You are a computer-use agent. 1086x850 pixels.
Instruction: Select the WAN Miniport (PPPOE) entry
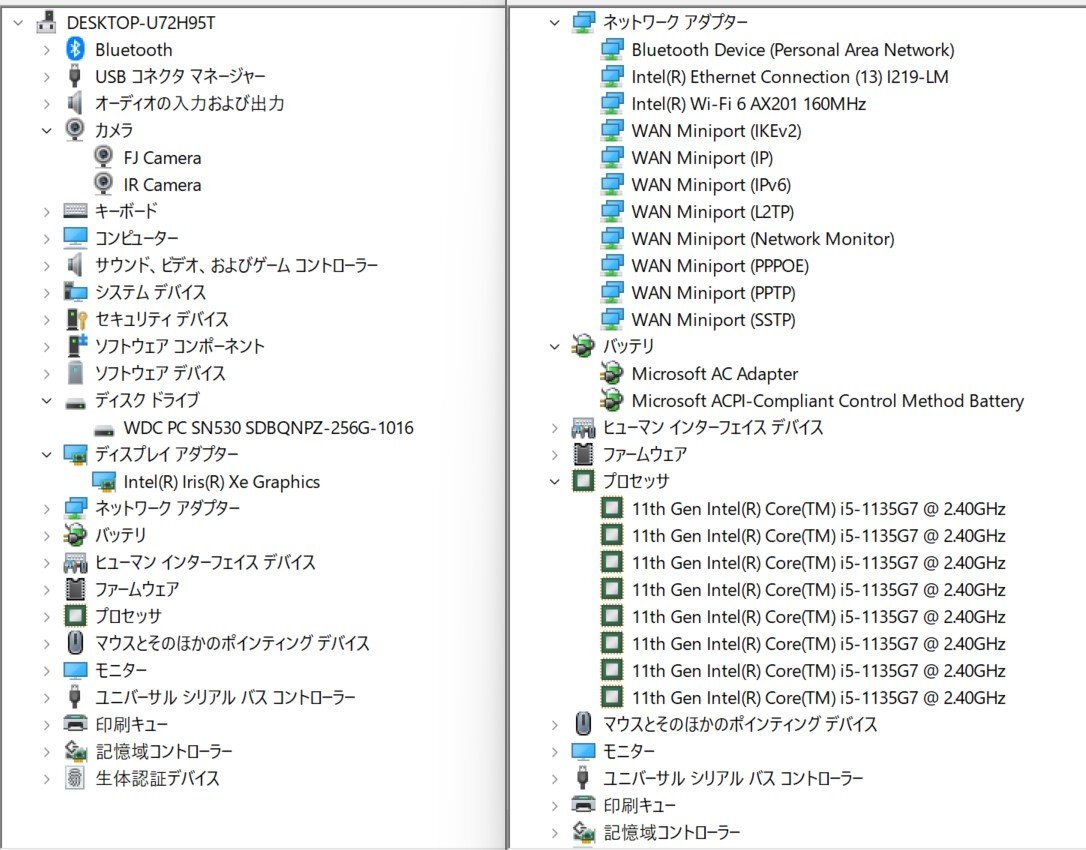point(720,266)
